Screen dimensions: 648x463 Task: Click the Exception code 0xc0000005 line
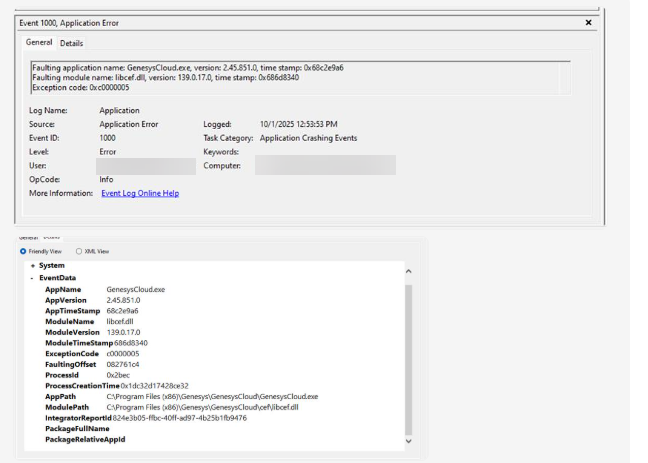click(x=81, y=88)
